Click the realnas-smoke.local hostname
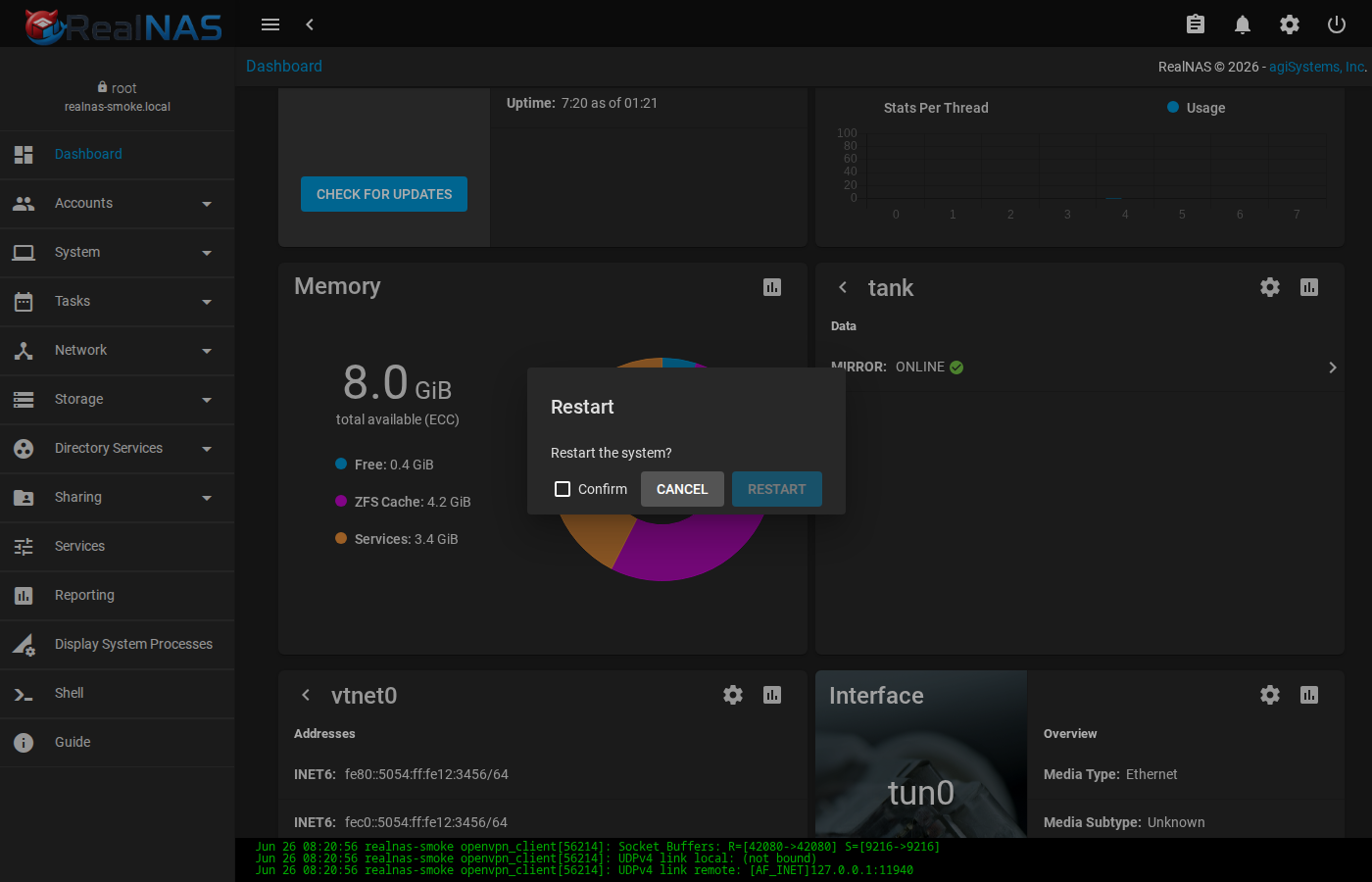The width and height of the screenshot is (1372, 882). (118, 107)
